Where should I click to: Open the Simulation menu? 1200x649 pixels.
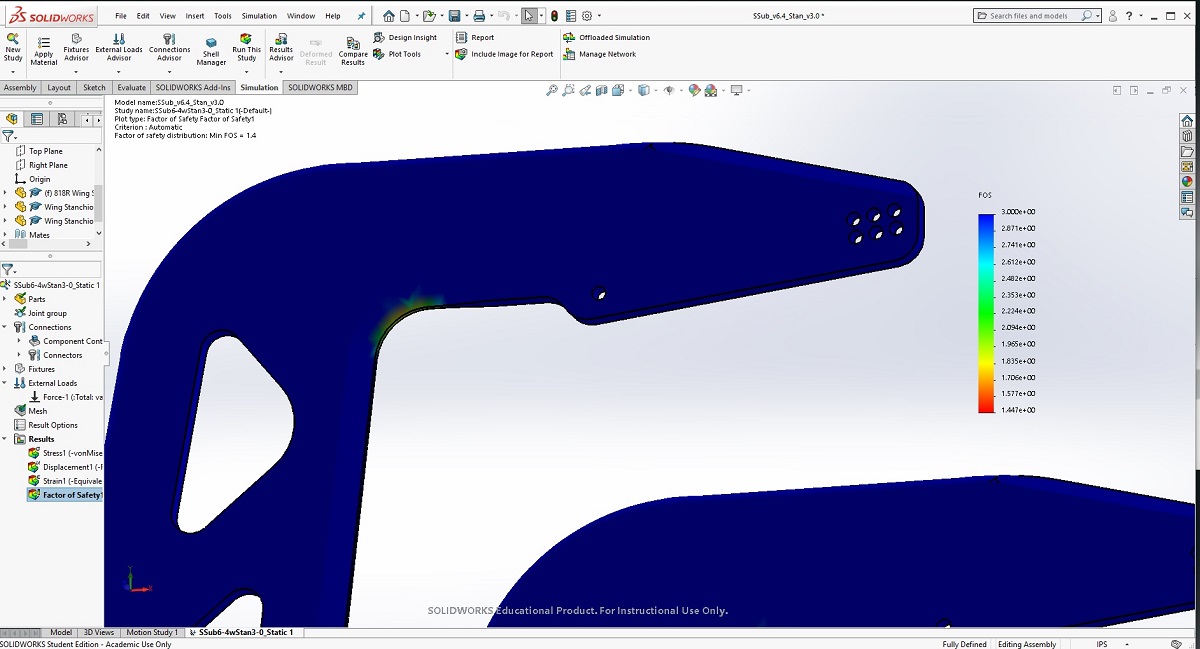pyautogui.click(x=259, y=16)
